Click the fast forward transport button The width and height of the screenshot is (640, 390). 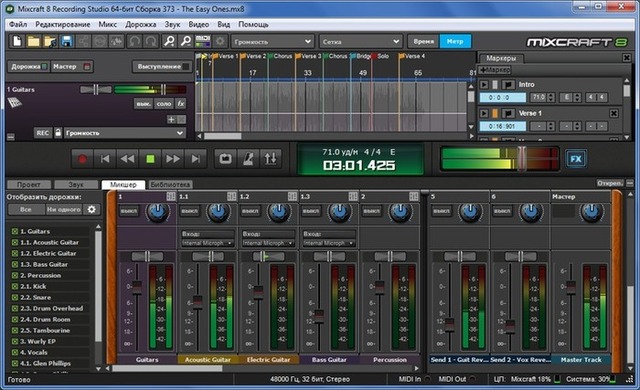173,159
